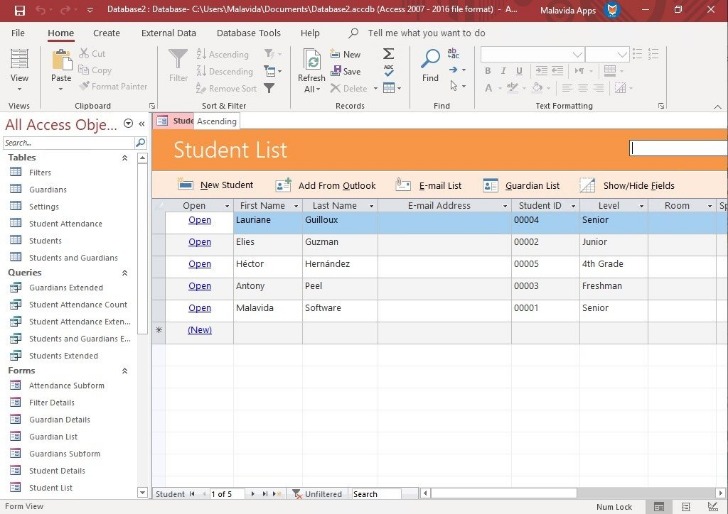Click the Paste clipboard icon
The image size is (728, 514).
tap(61, 60)
